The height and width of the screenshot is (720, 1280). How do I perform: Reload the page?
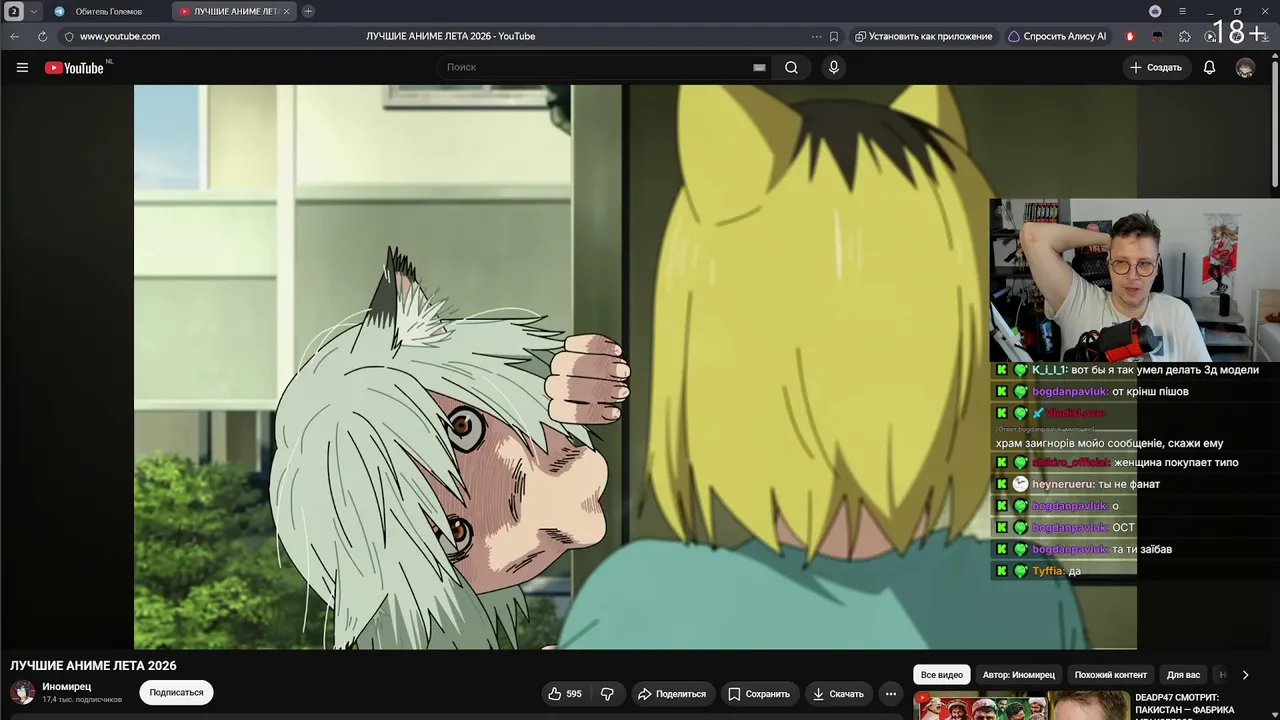[42, 36]
